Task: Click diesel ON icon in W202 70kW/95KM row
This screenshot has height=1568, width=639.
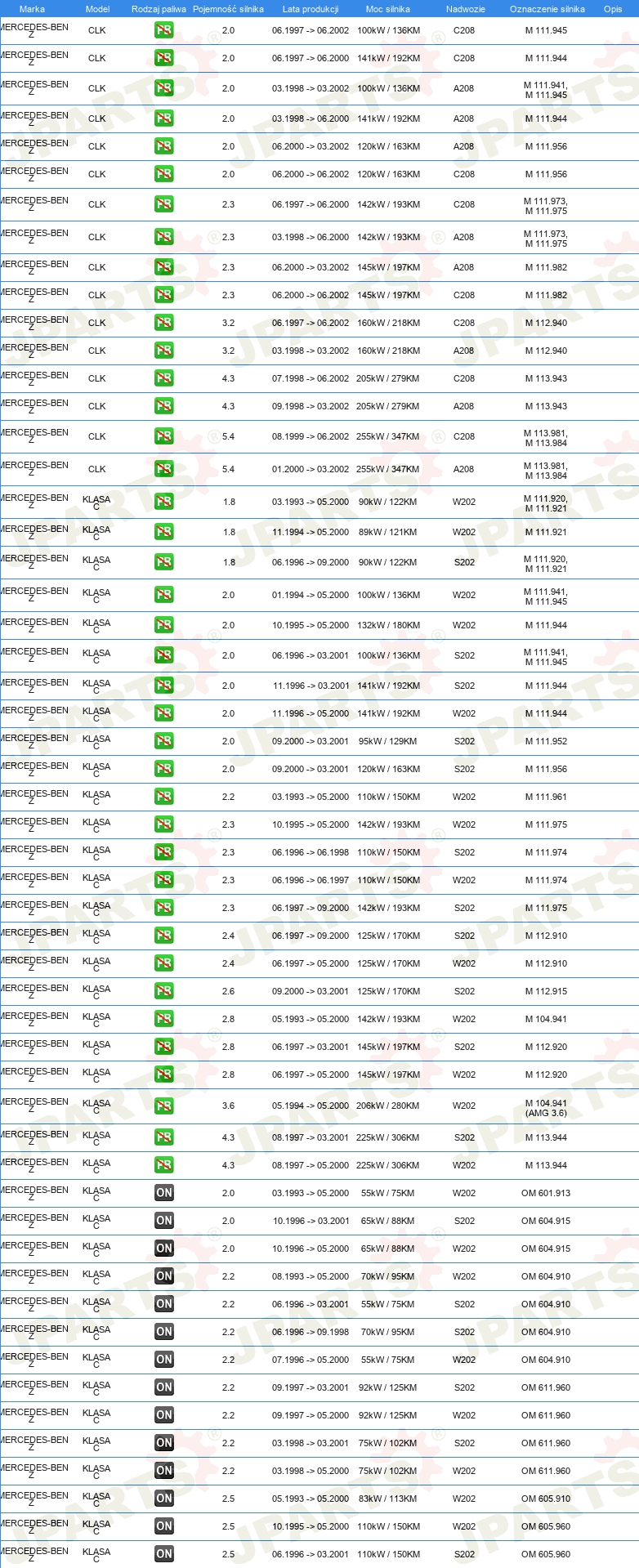Action: [x=164, y=1276]
